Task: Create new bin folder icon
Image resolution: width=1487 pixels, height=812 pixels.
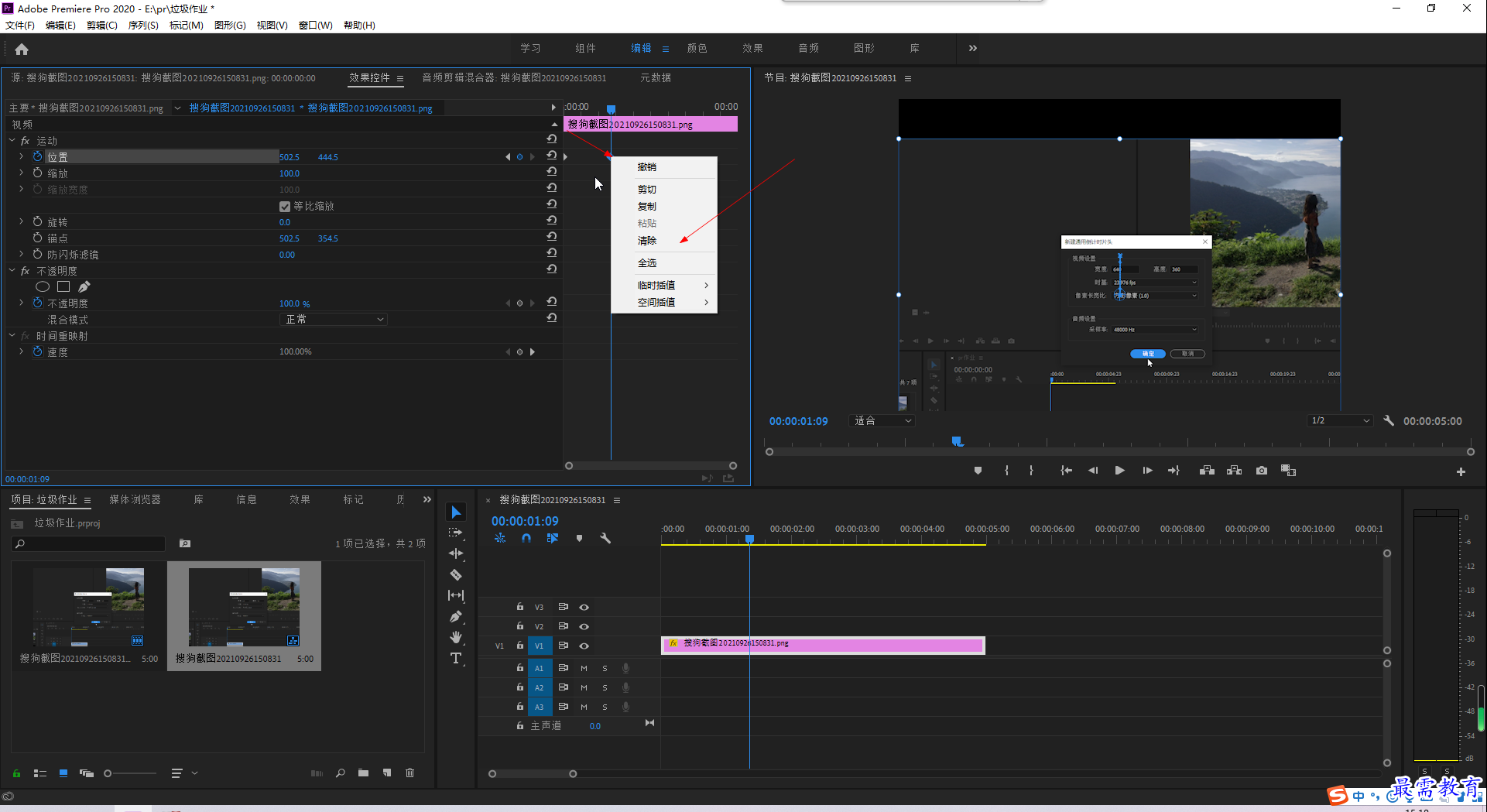Action: (x=363, y=773)
